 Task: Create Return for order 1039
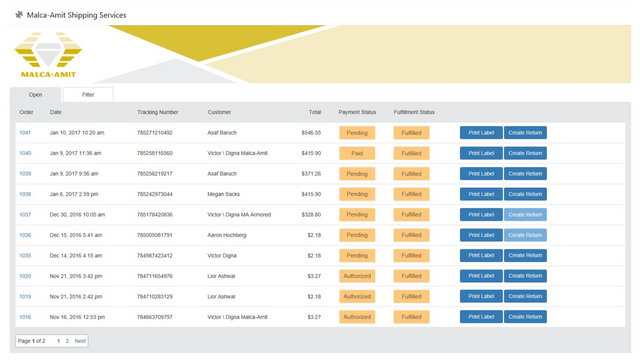tap(525, 173)
